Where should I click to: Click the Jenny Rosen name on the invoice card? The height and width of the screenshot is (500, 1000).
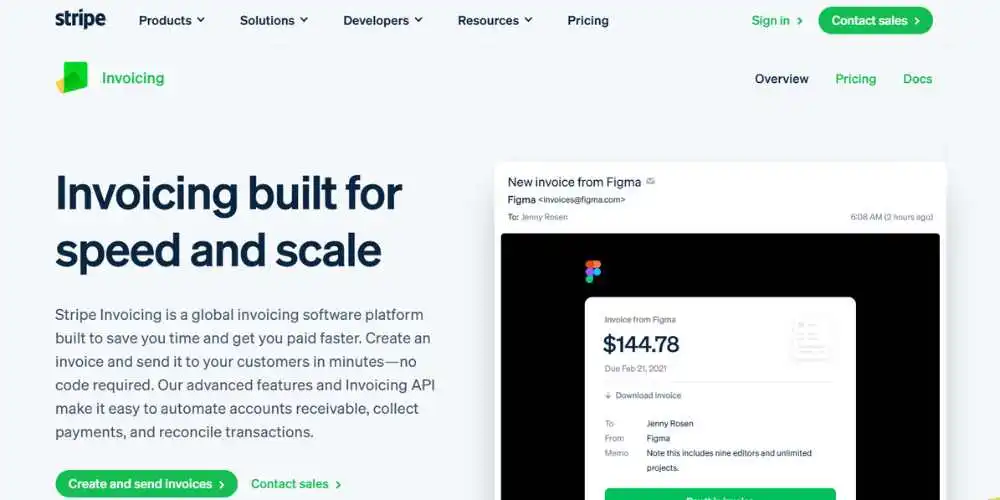click(670, 423)
